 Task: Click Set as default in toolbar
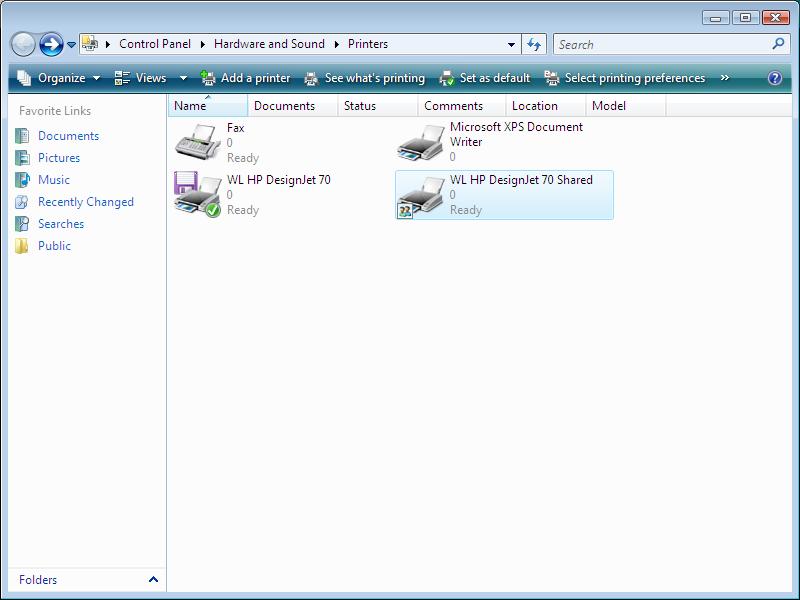(x=485, y=78)
